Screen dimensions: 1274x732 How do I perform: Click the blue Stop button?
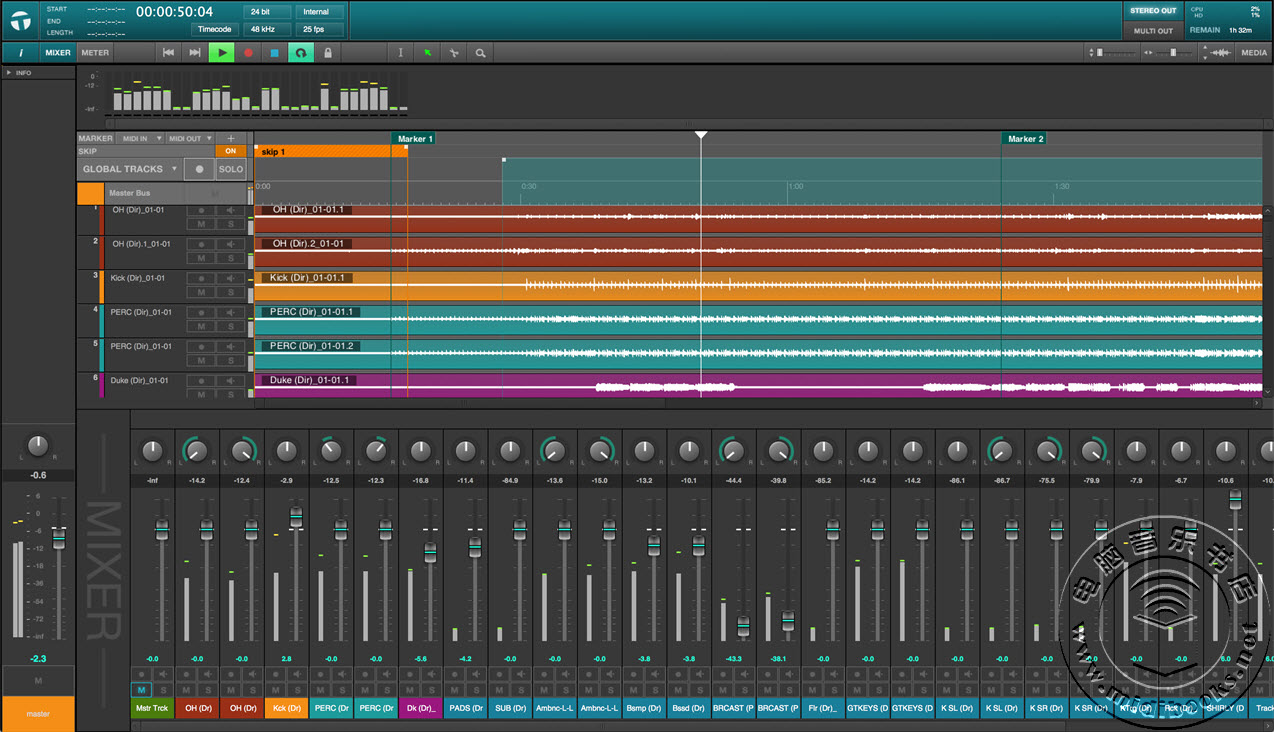(275, 53)
